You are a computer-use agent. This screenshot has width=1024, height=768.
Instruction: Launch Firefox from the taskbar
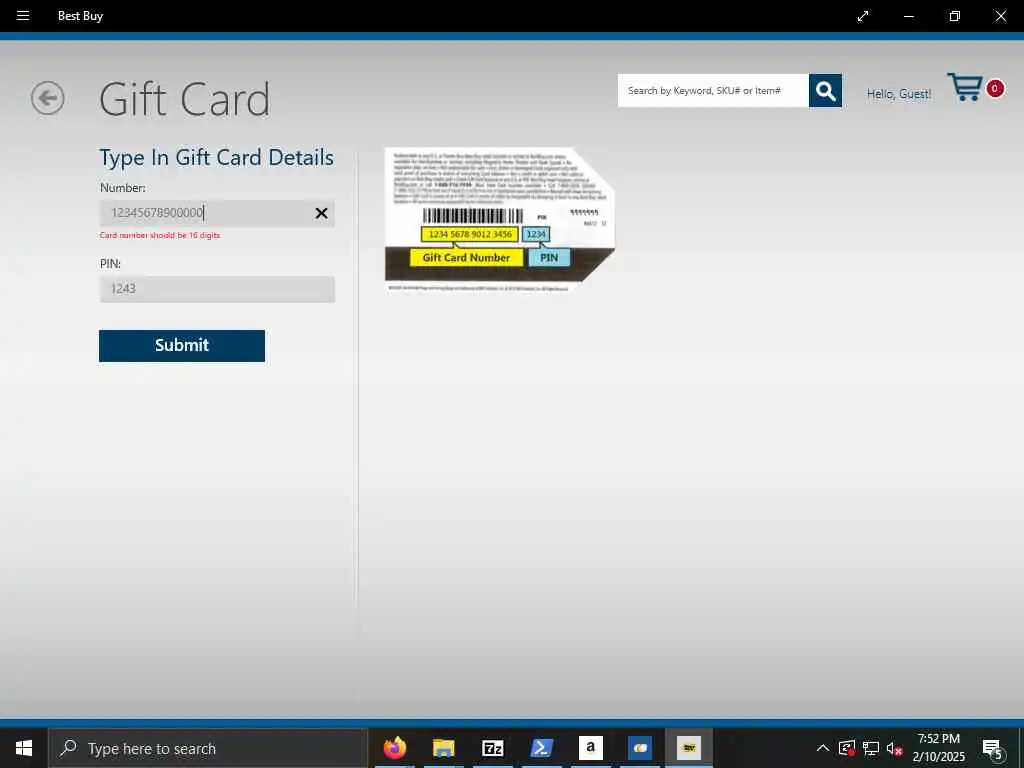tap(394, 748)
